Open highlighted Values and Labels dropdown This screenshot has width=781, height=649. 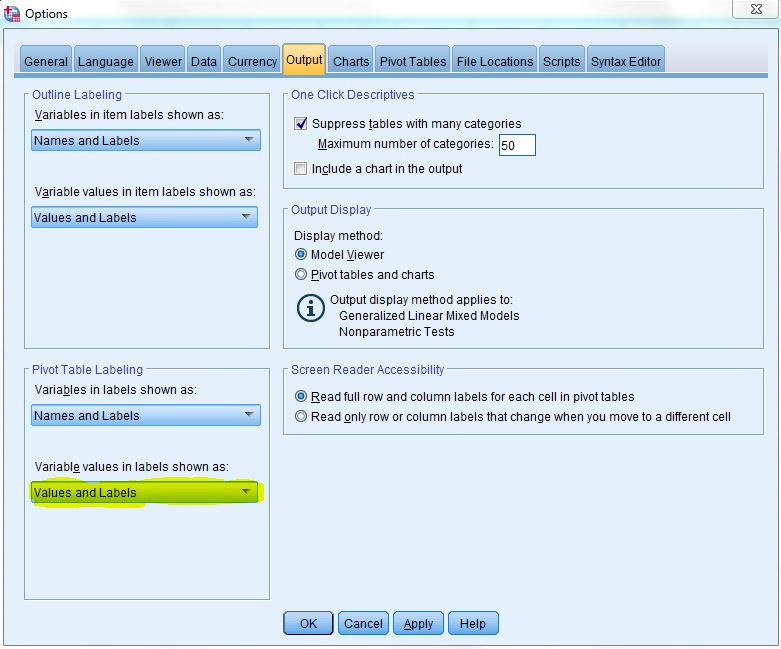tap(146, 493)
